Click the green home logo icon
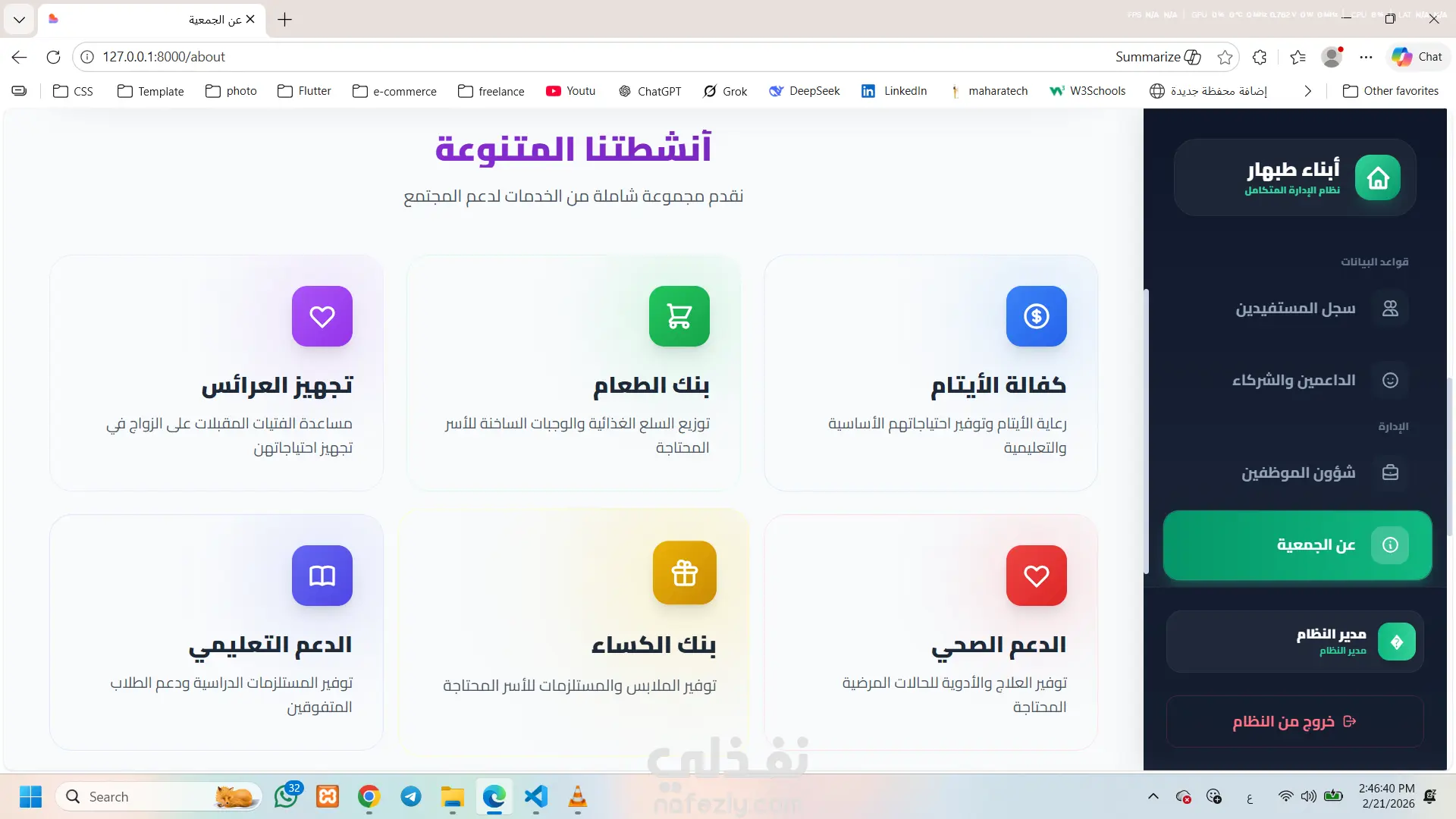The width and height of the screenshot is (1456, 819). click(1377, 177)
